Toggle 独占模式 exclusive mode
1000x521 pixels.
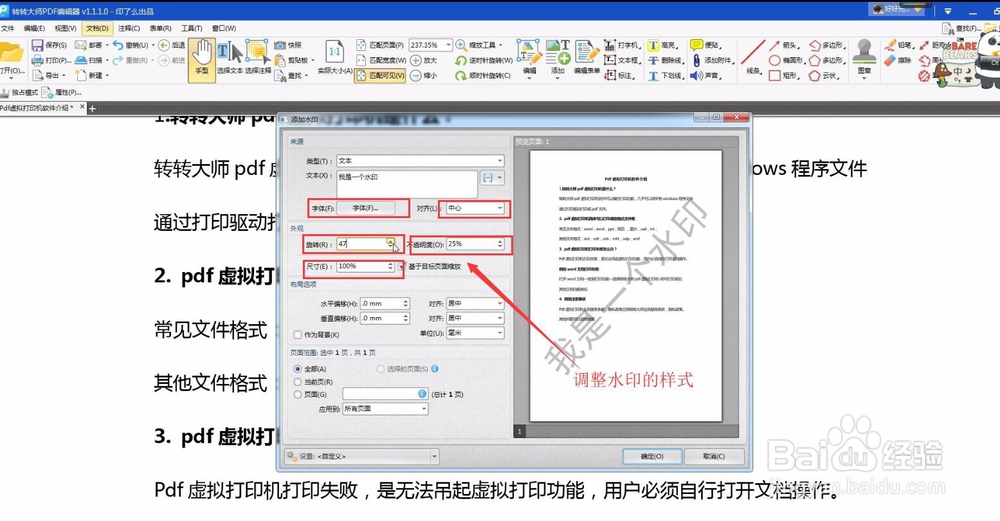19,92
